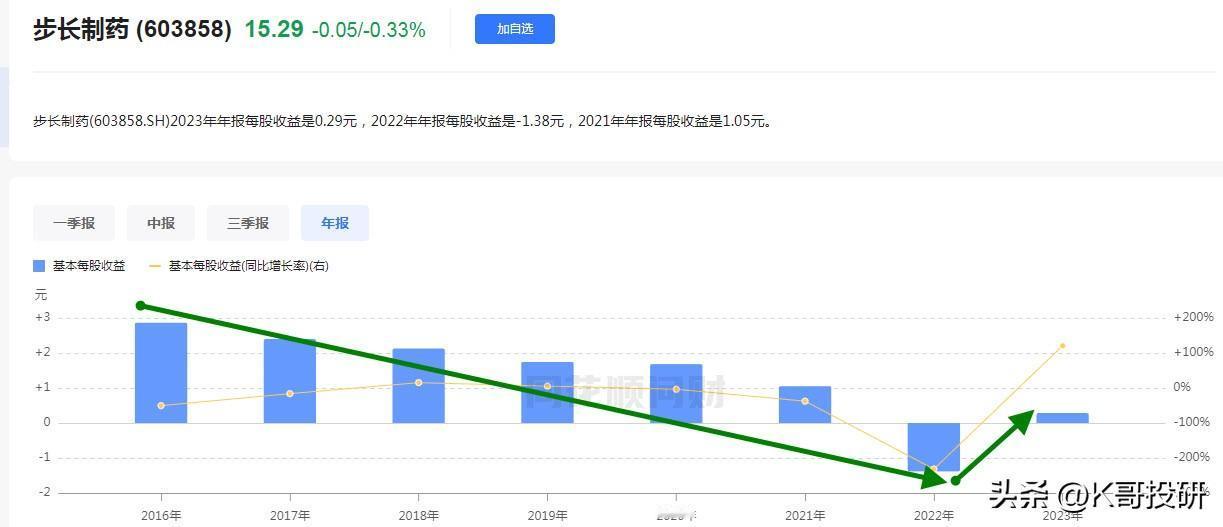Click the 2019年 earnings bar
Image resolution: width=1223 pixels, height=527 pixels.
pos(547,392)
